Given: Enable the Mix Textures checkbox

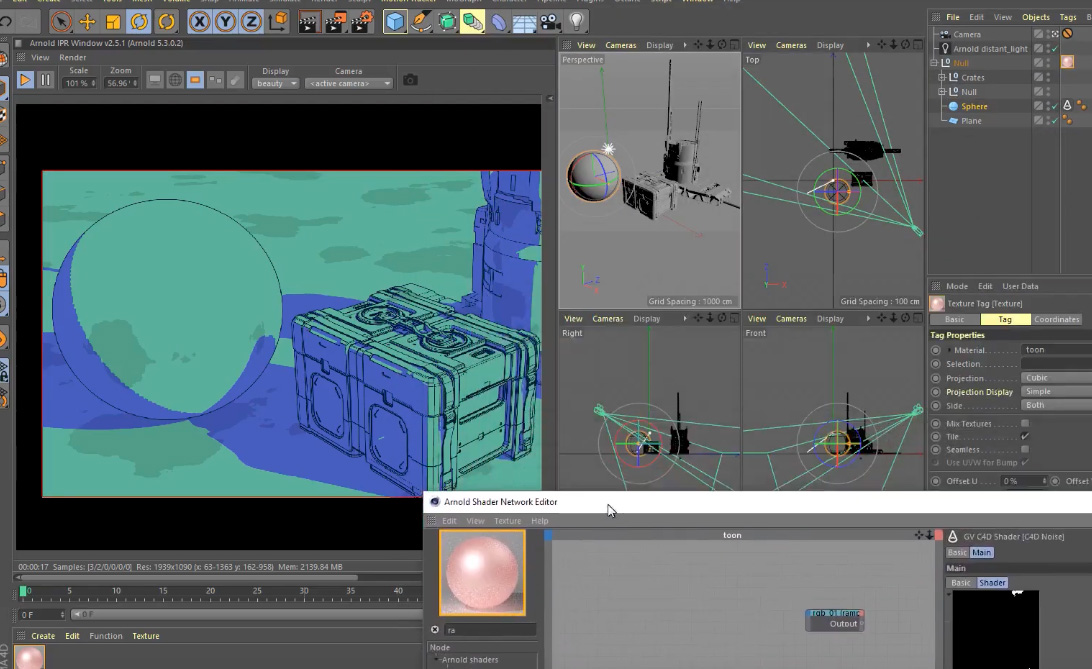Looking at the screenshot, I should tap(1025, 422).
